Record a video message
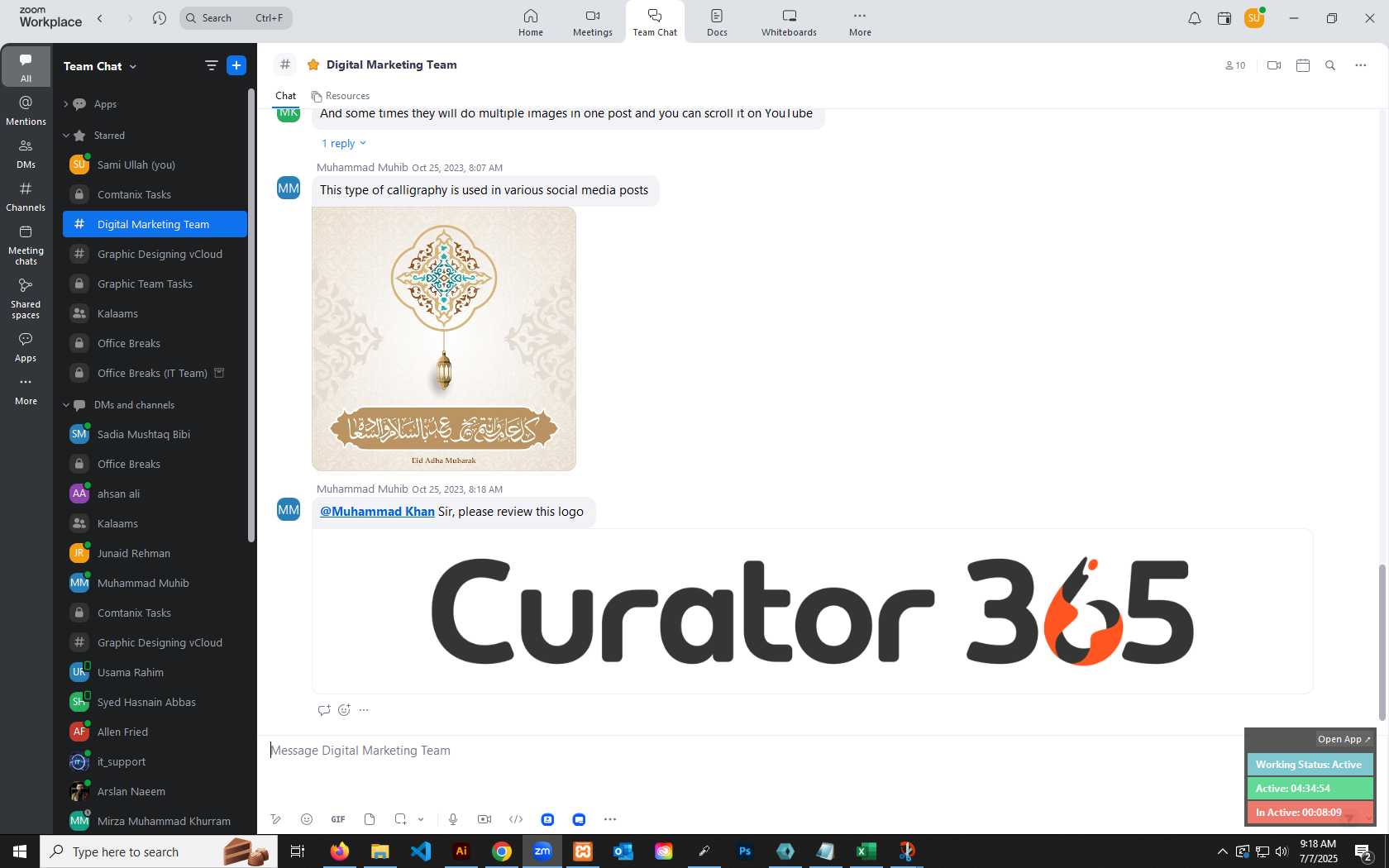The image size is (1389, 868). pyautogui.click(x=484, y=819)
